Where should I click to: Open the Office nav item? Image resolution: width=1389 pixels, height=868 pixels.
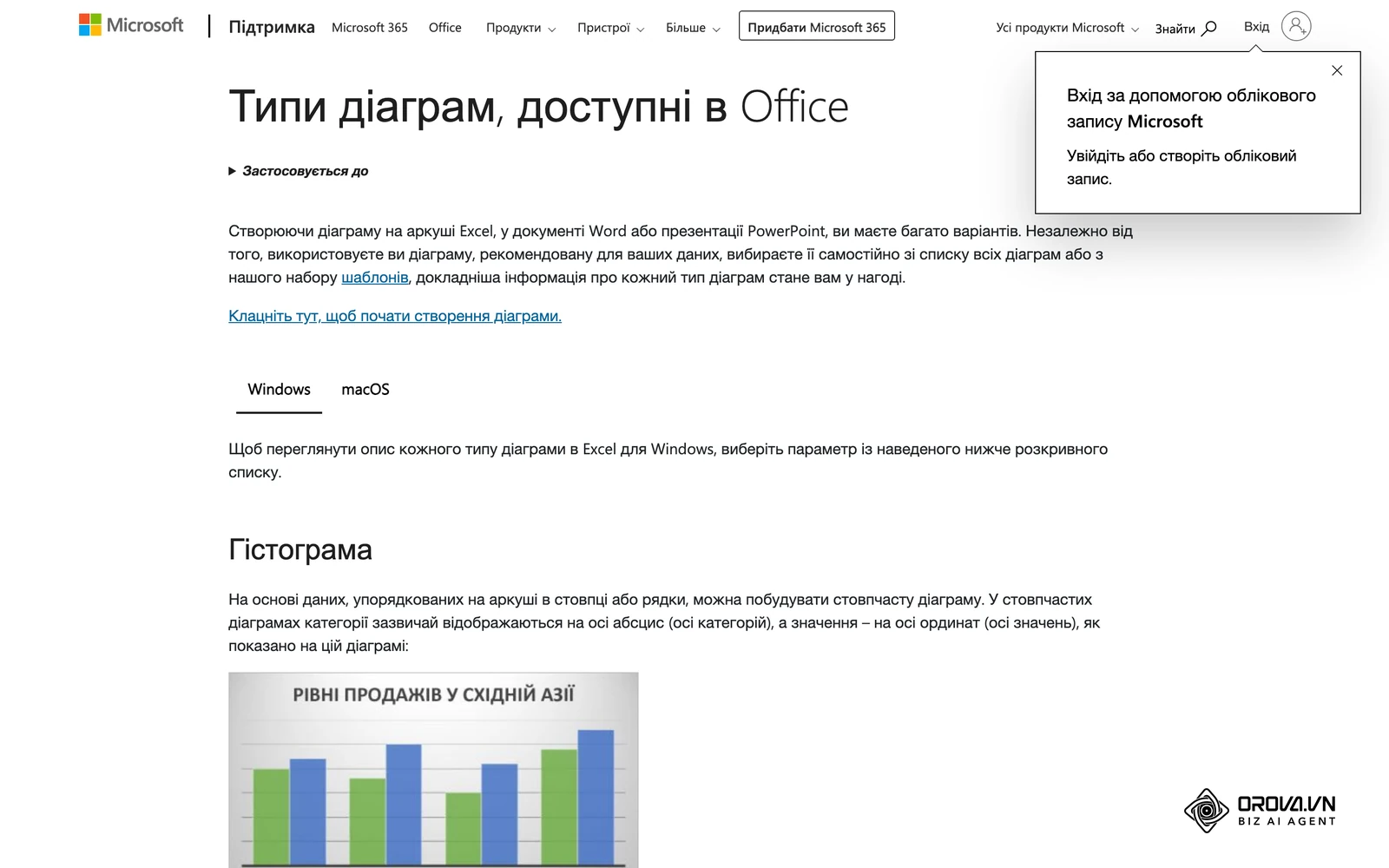click(445, 28)
